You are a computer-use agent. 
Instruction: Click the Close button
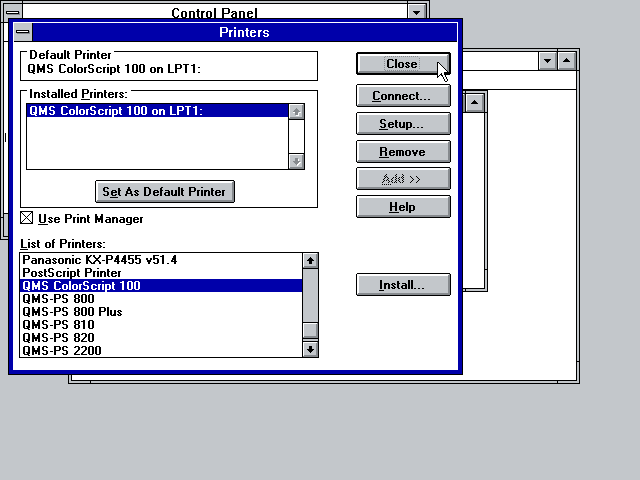(x=402, y=64)
